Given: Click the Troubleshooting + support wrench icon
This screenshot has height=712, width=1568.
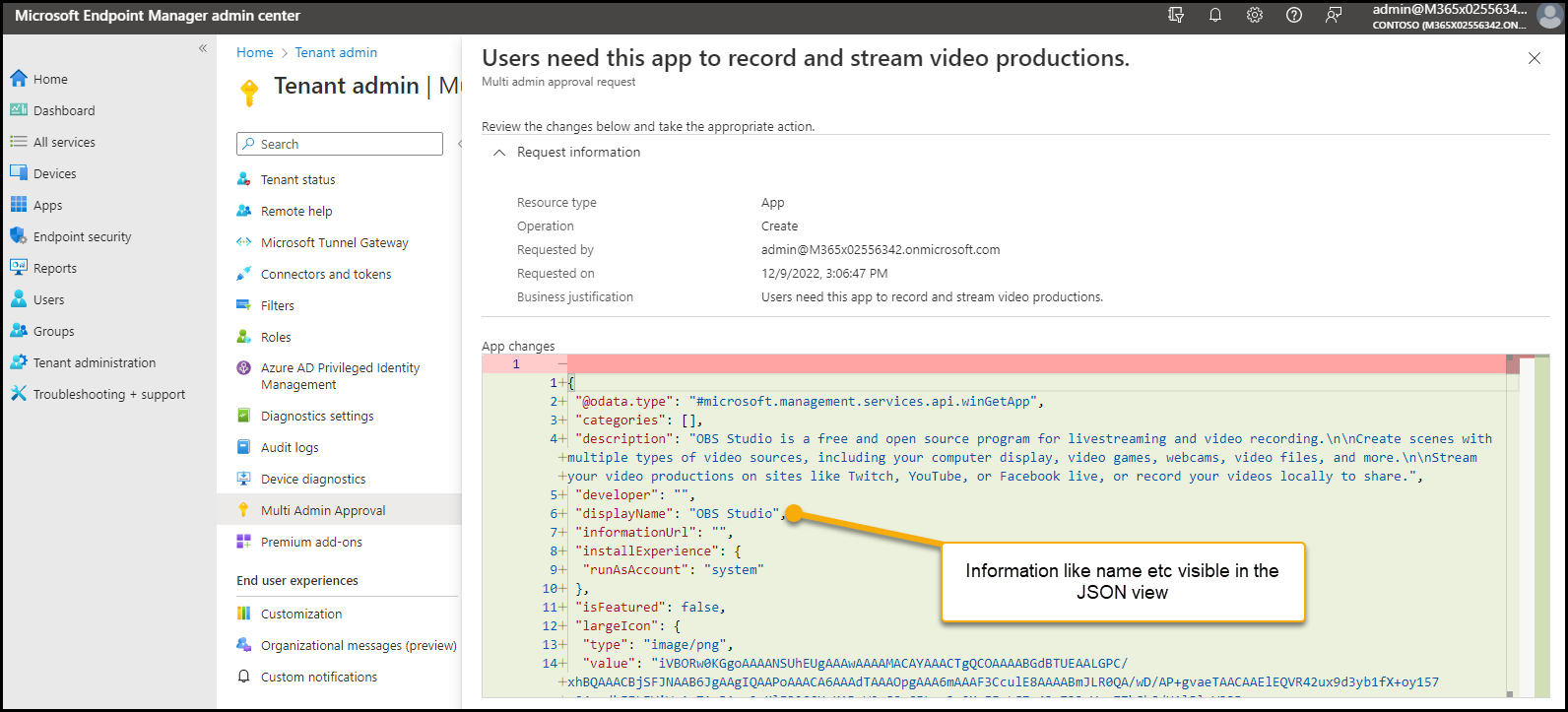Looking at the screenshot, I should click(18, 394).
